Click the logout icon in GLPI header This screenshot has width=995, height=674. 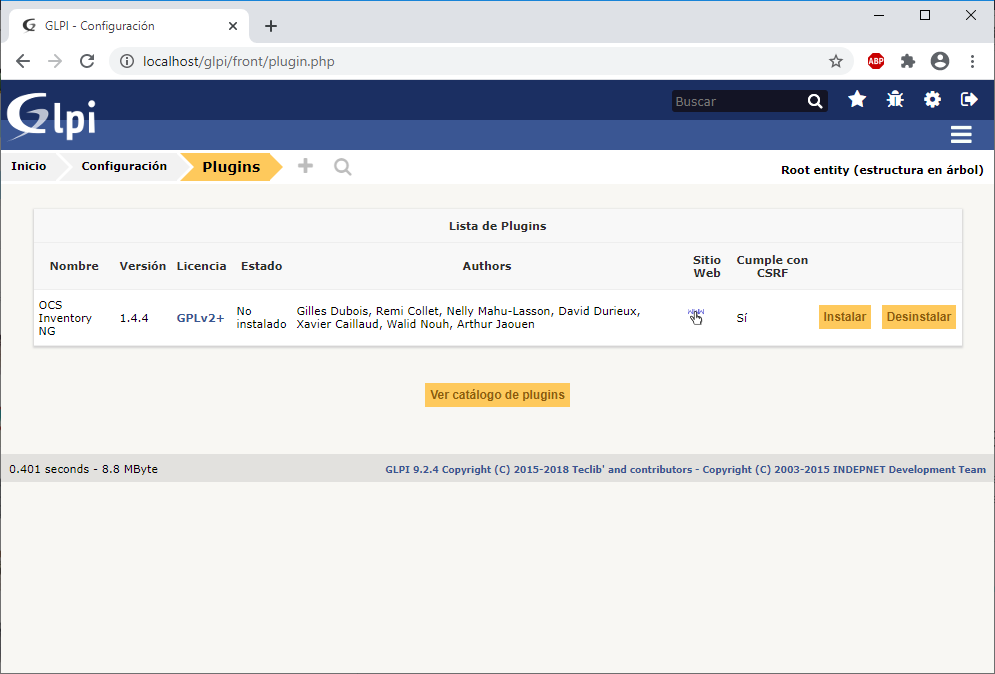[x=969, y=99]
